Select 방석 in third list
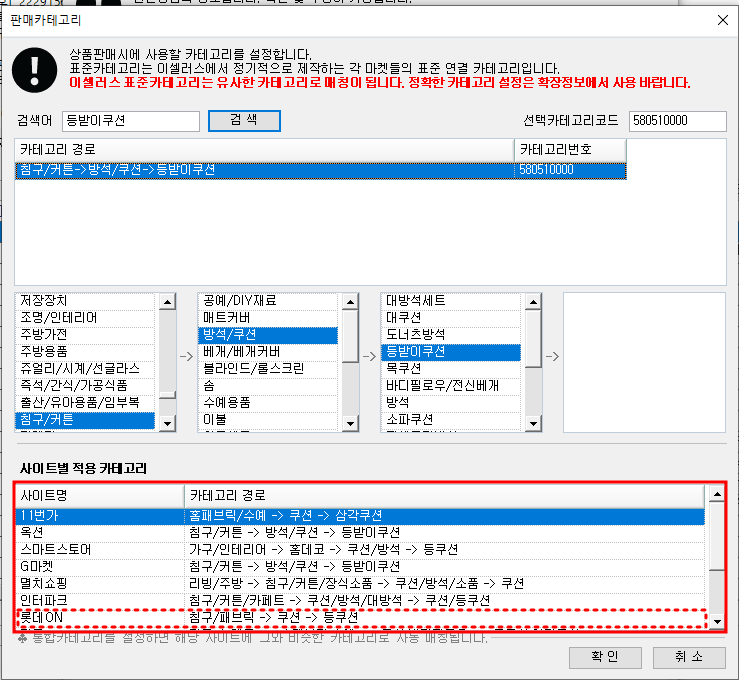 (451, 402)
